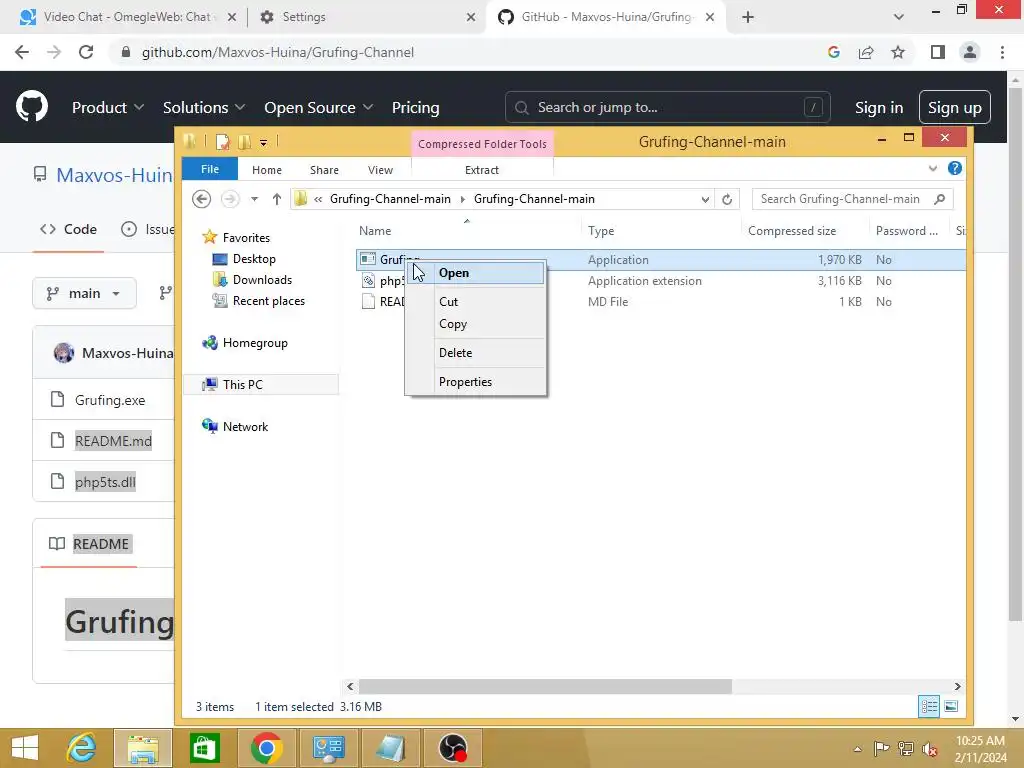Switch Explorer to large icons view
1024x768 pixels.
tap(952, 706)
